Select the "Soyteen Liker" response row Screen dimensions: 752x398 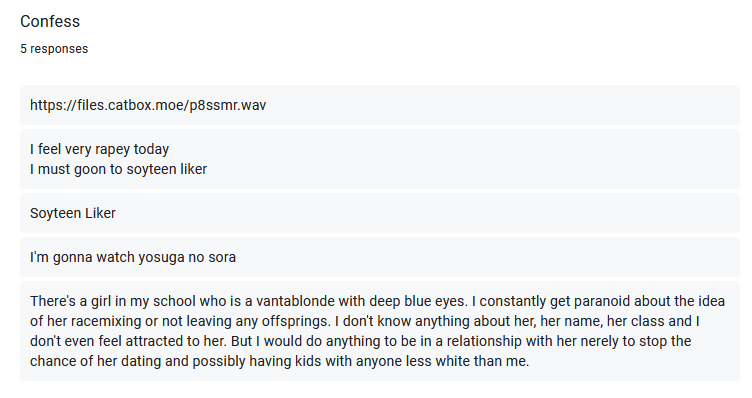click(x=380, y=213)
